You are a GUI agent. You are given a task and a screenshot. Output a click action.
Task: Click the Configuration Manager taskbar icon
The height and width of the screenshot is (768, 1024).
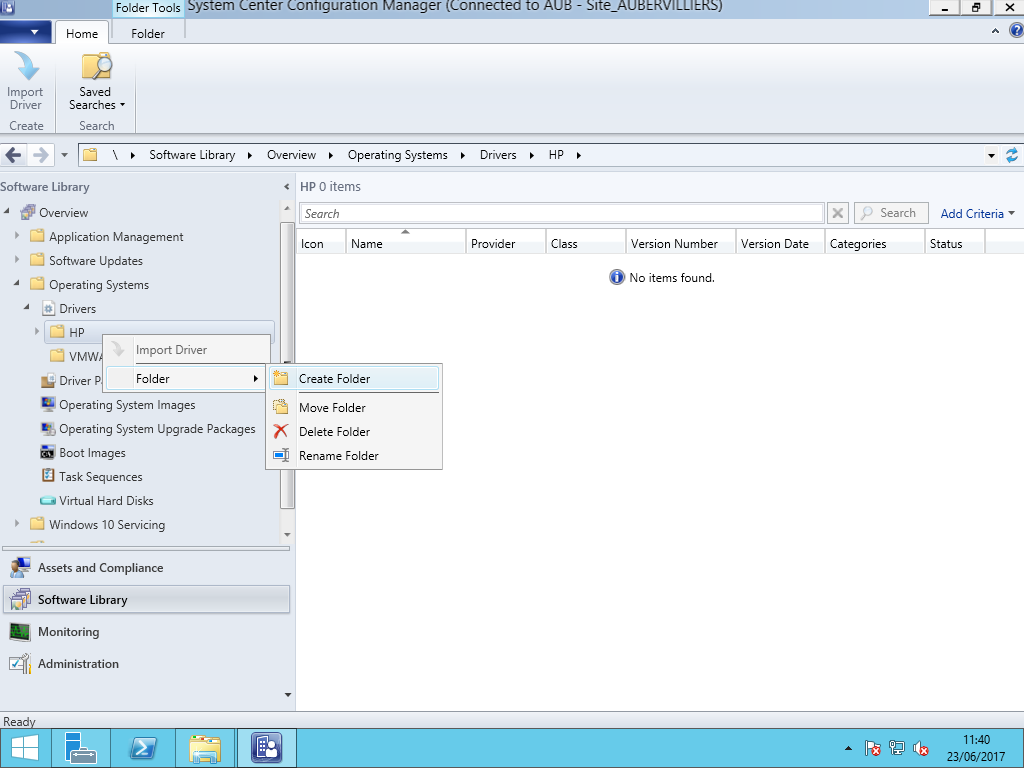(x=266, y=748)
